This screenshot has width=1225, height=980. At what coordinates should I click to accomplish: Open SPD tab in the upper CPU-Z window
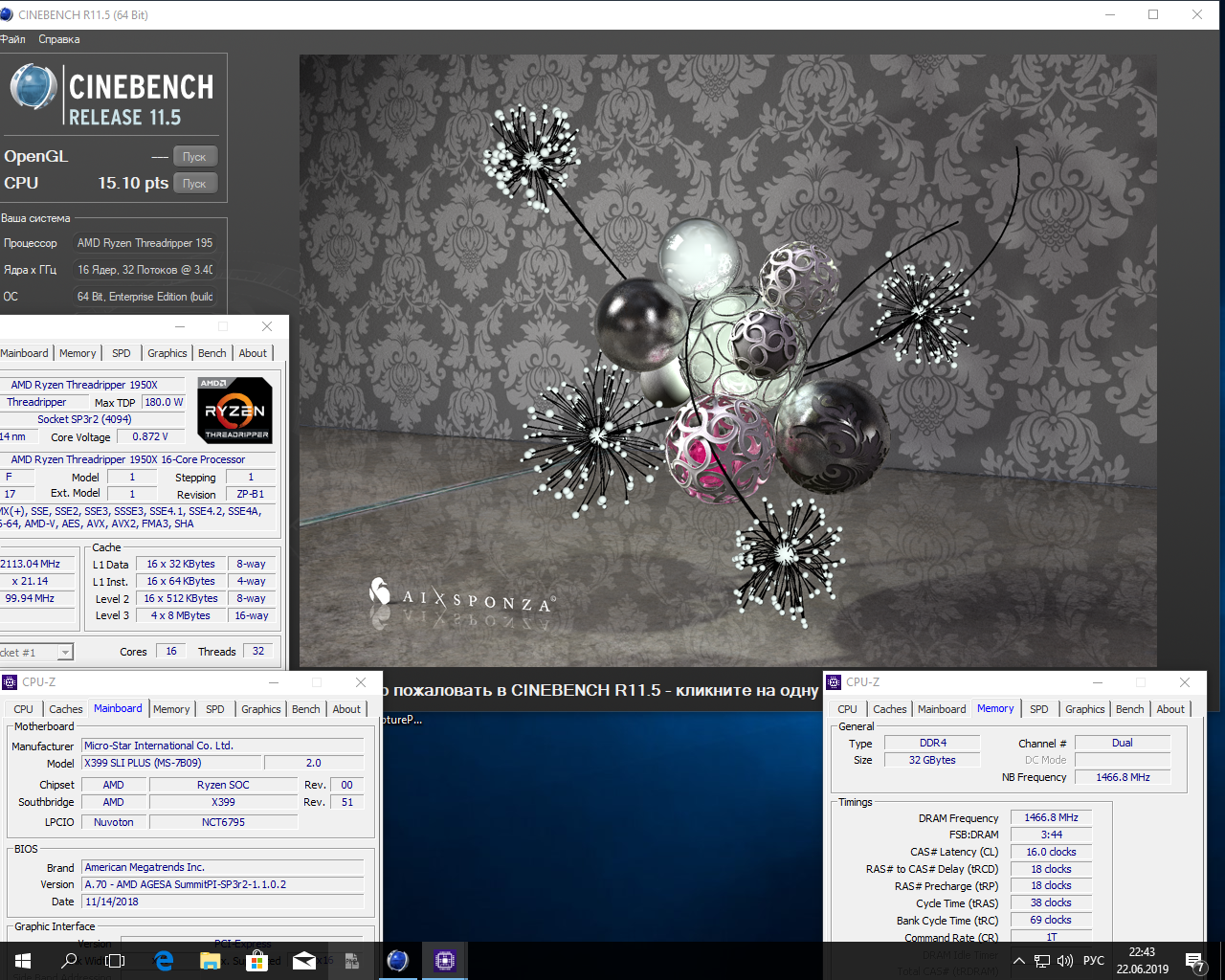click(122, 353)
